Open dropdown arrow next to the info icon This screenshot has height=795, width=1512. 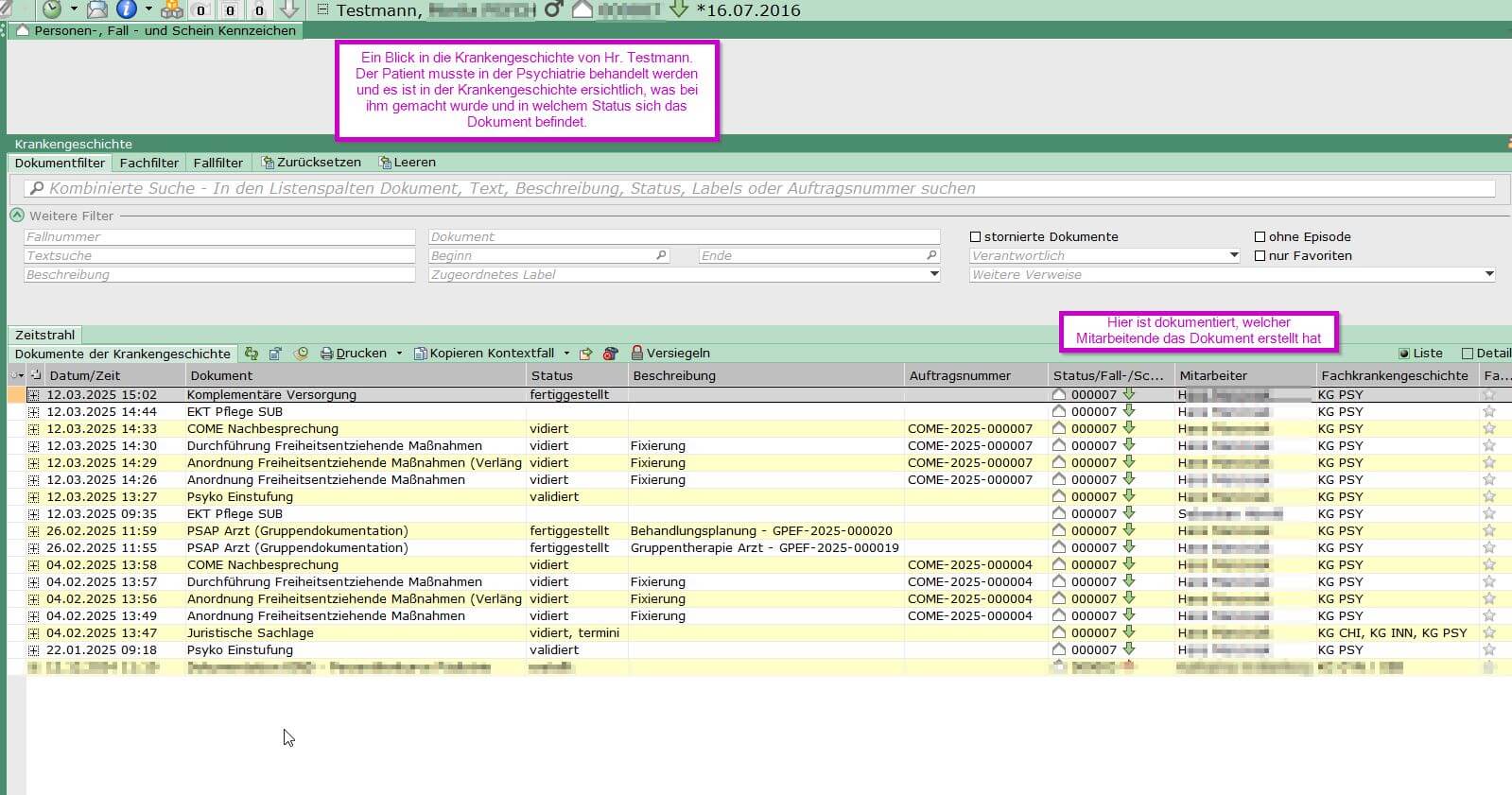click(x=148, y=9)
